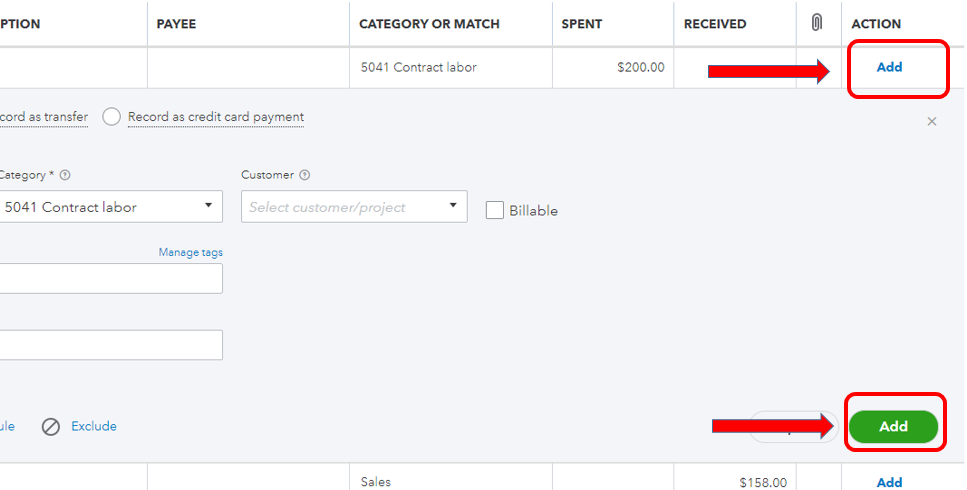The height and width of the screenshot is (490, 967).
Task: Click the Exclude link text
Action: pos(94,427)
